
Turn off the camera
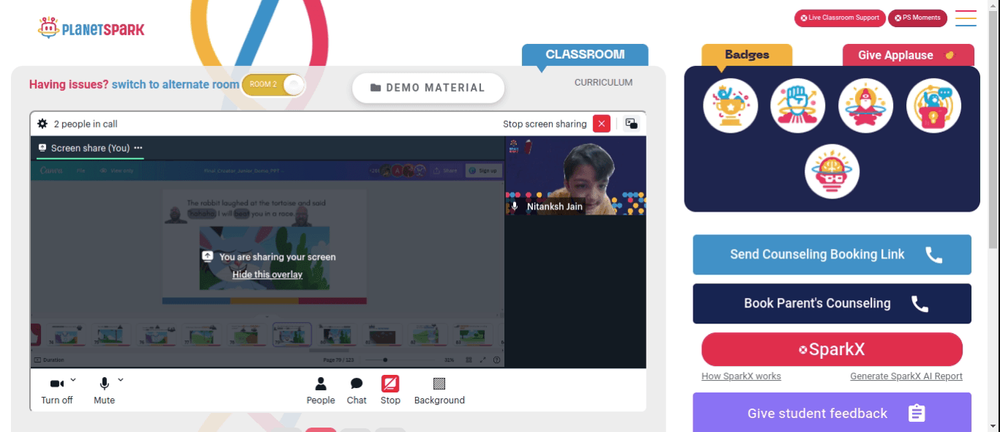coord(57,391)
